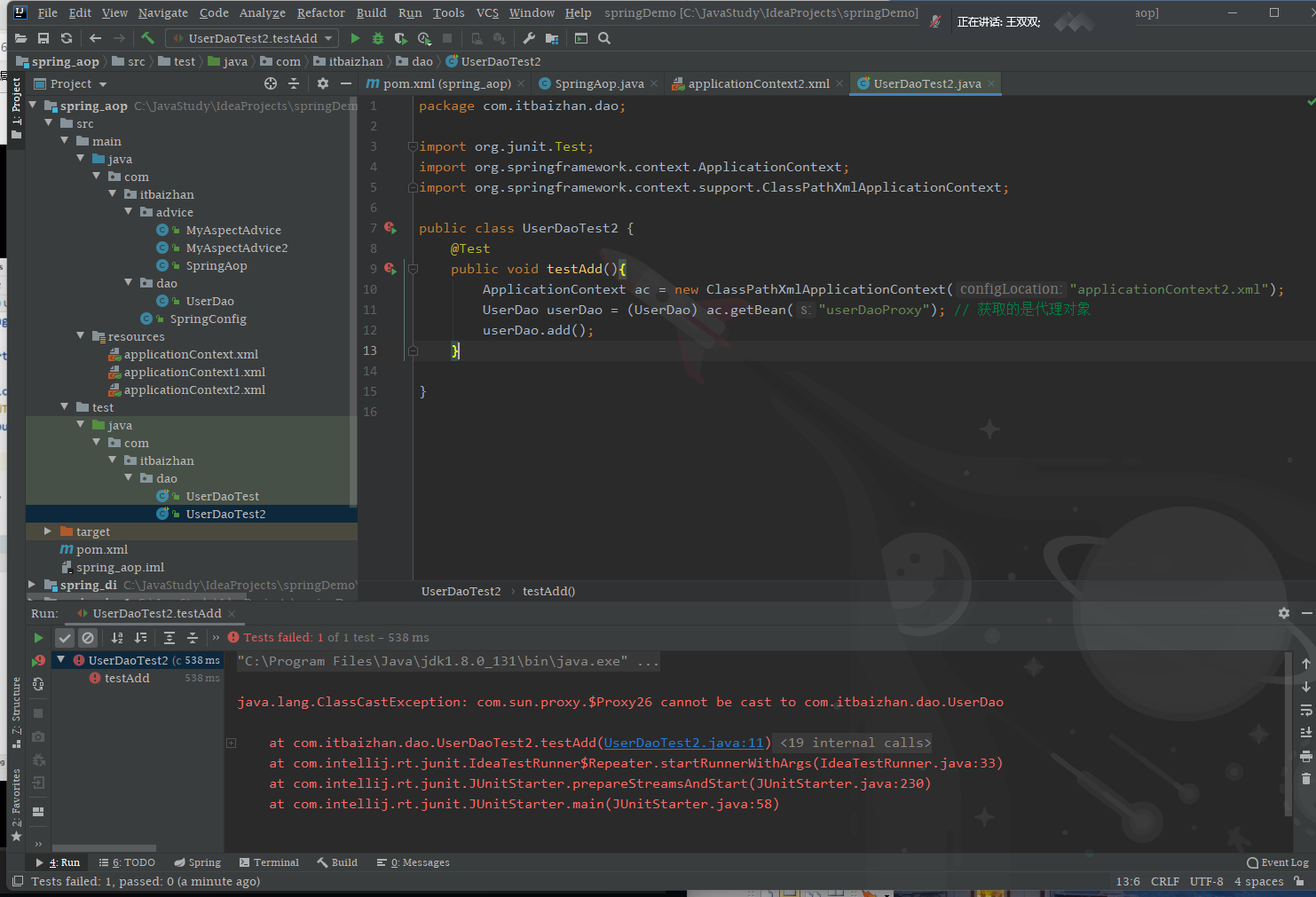This screenshot has width=1316, height=897.
Task: Open the Project view selector dropdown
Action: click(x=71, y=83)
